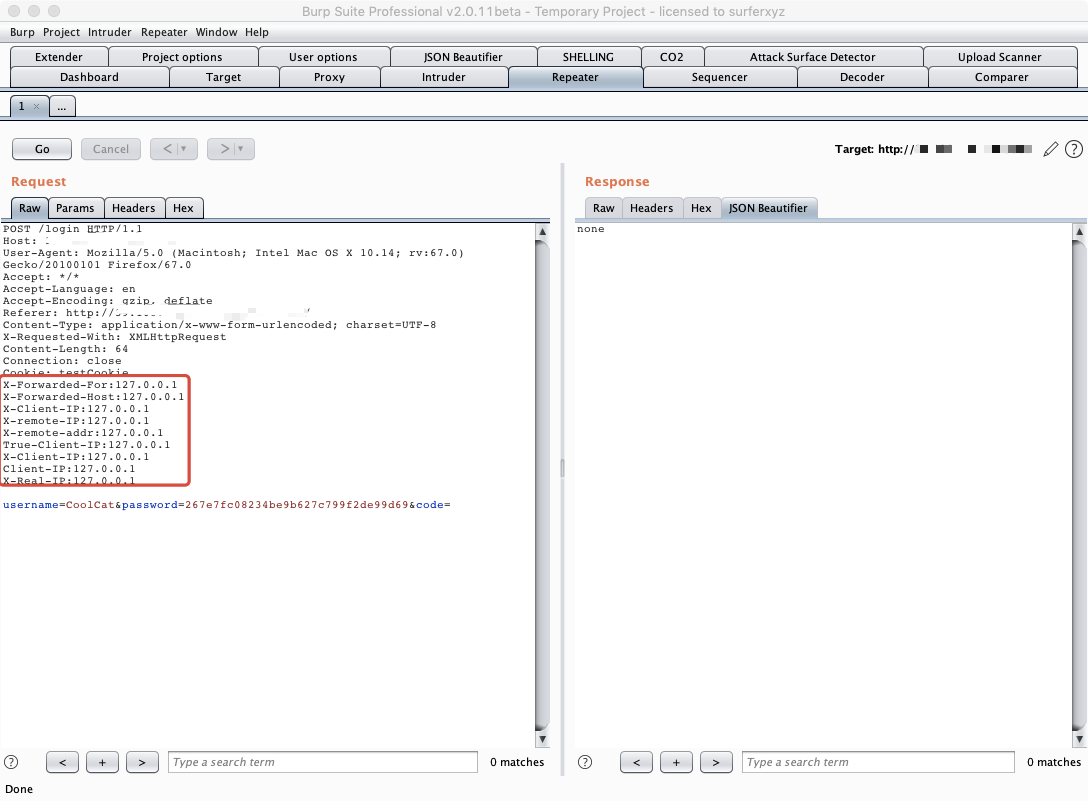Click inside the response search term field
The image size is (1088, 801).
tap(876, 761)
